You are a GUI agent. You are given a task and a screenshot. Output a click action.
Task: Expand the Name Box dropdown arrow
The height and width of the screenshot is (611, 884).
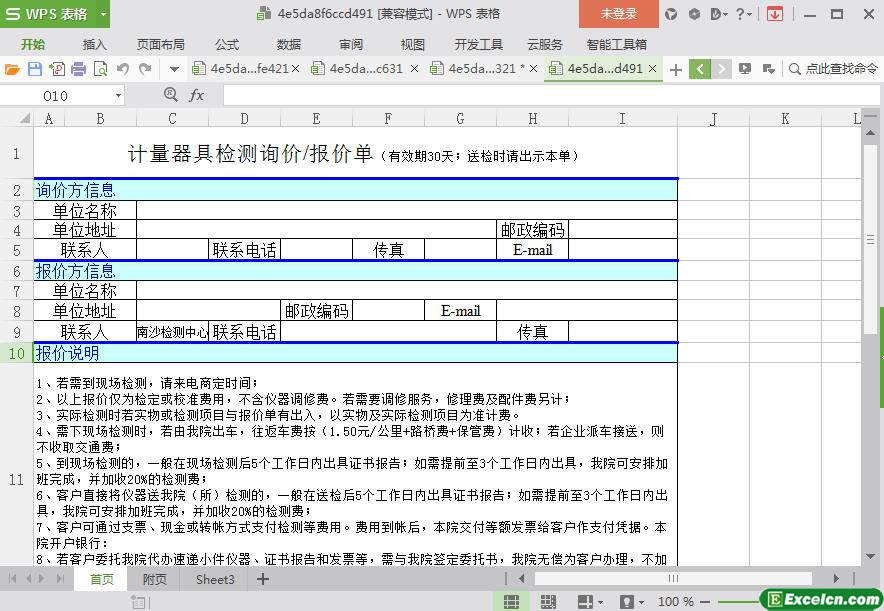[x=118, y=95]
